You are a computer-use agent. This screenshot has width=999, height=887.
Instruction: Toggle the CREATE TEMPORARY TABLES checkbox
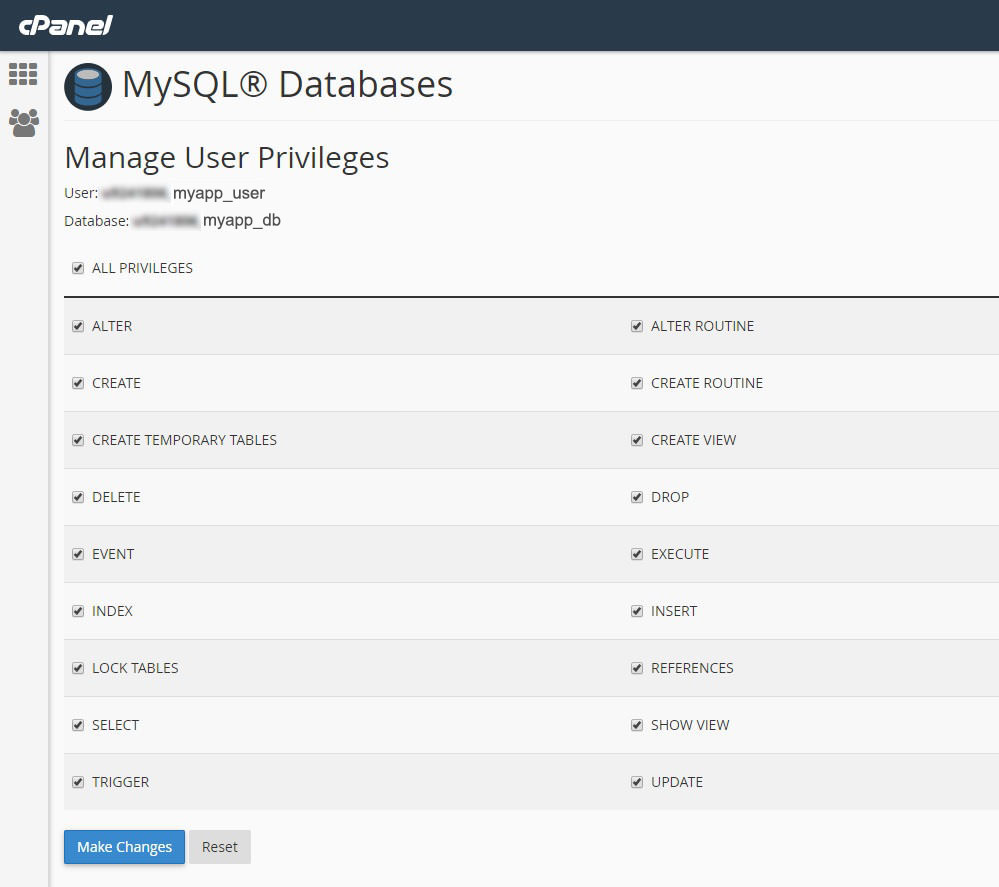click(x=78, y=440)
